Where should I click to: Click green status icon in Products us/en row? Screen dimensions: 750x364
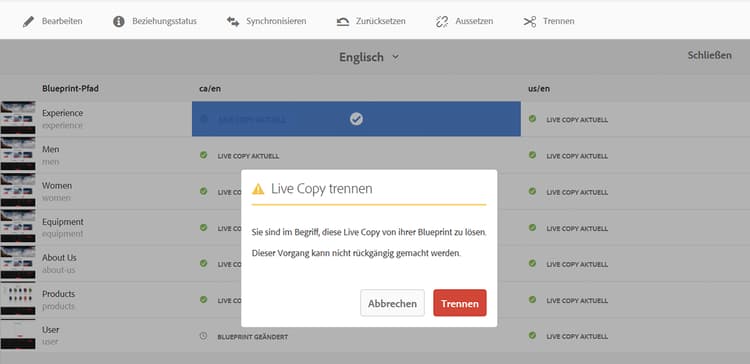pos(532,299)
